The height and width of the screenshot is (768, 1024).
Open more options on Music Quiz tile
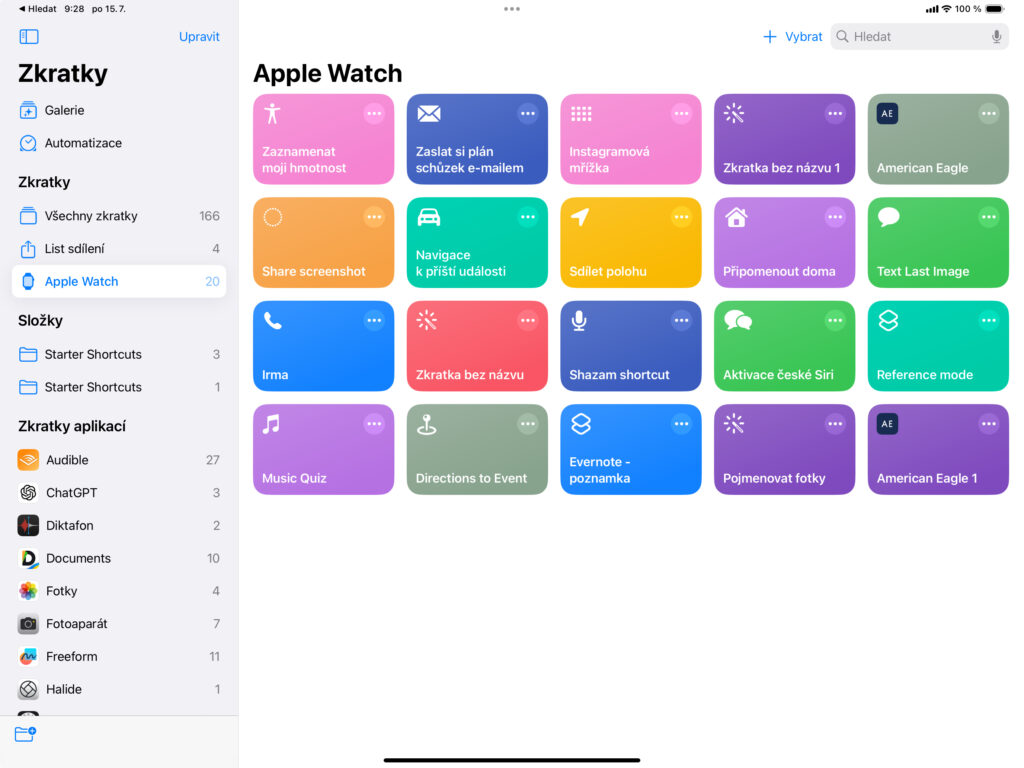(x=374, y=424)
